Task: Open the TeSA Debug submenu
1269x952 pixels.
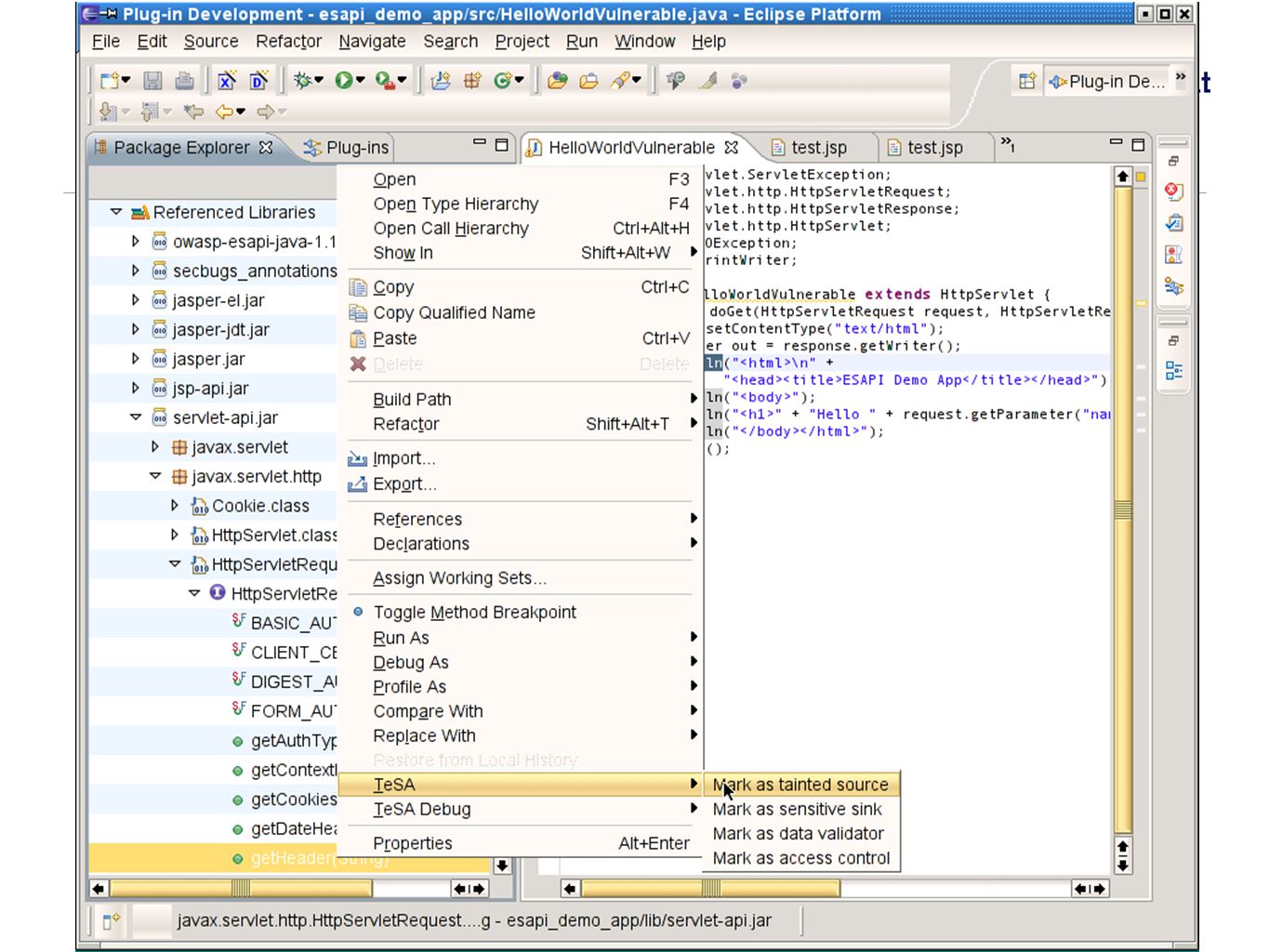Action: (519, 810)
